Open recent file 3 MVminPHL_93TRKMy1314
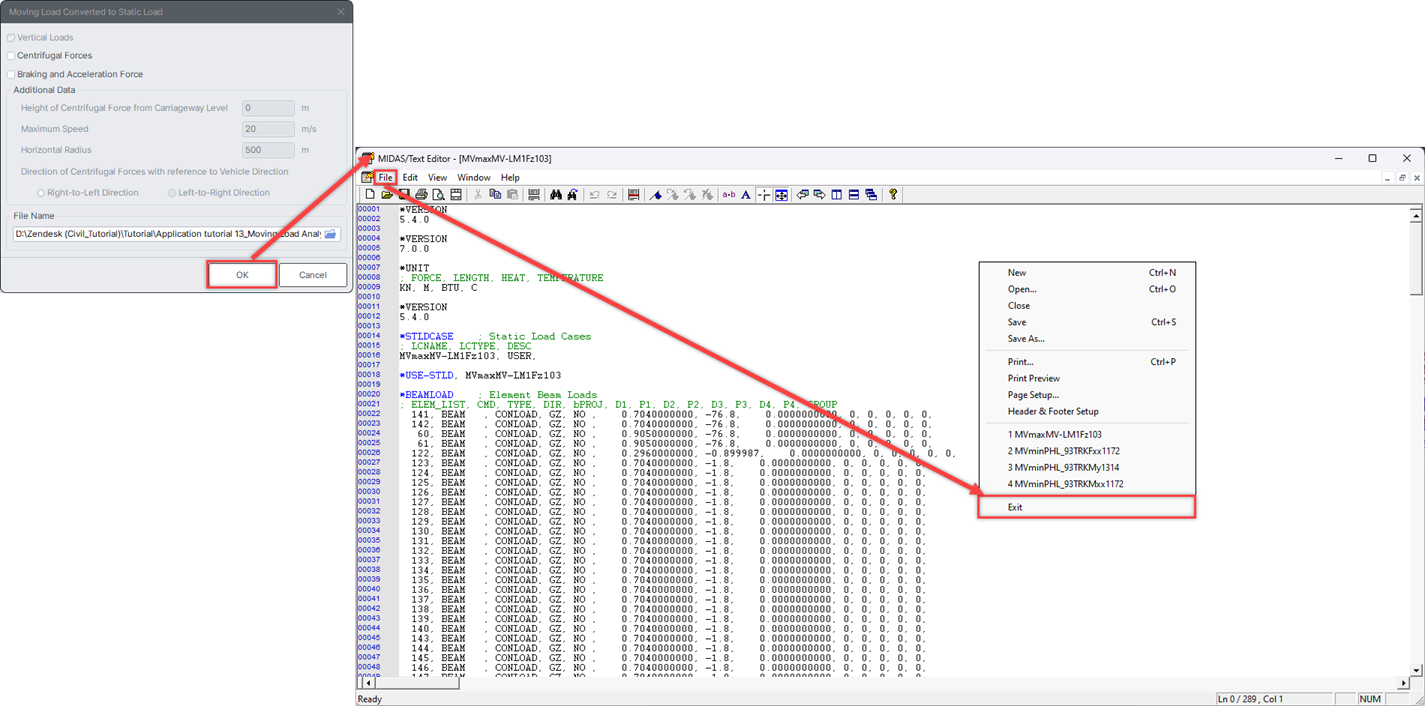The width and height of the screenshot is (1425, 706). click(x=1086, y=467)
